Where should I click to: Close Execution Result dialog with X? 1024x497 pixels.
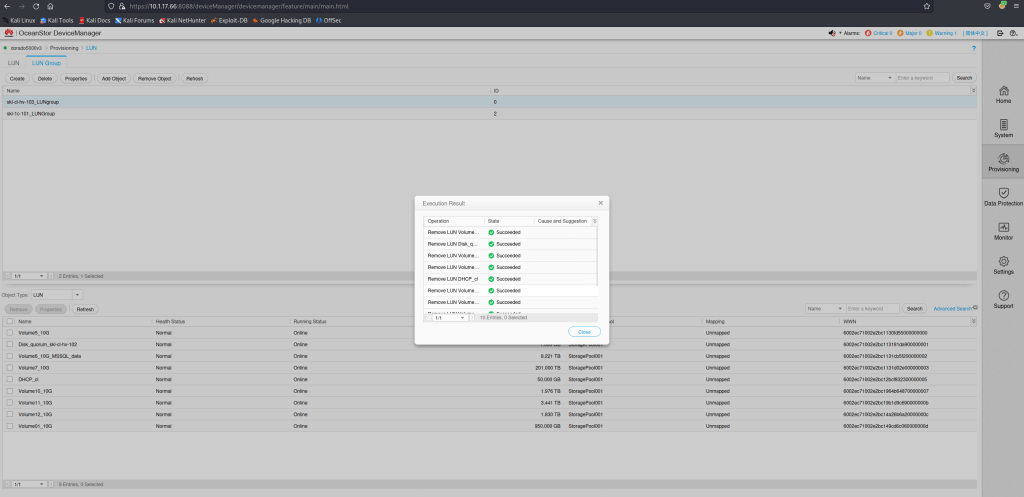pyautogui.click(x=600, y=203)
